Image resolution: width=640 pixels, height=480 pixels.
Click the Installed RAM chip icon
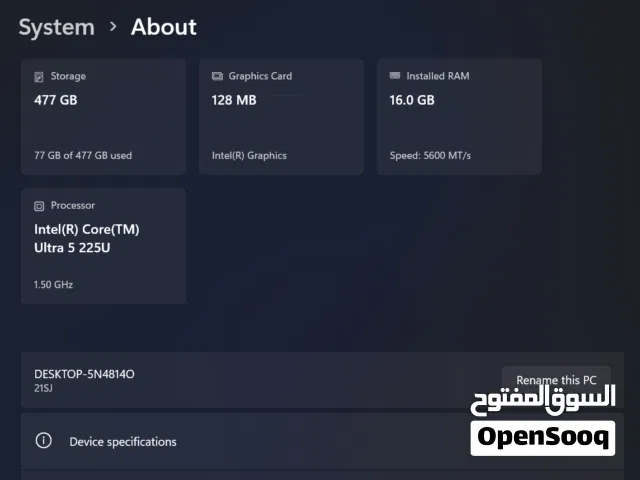[395, 76]
